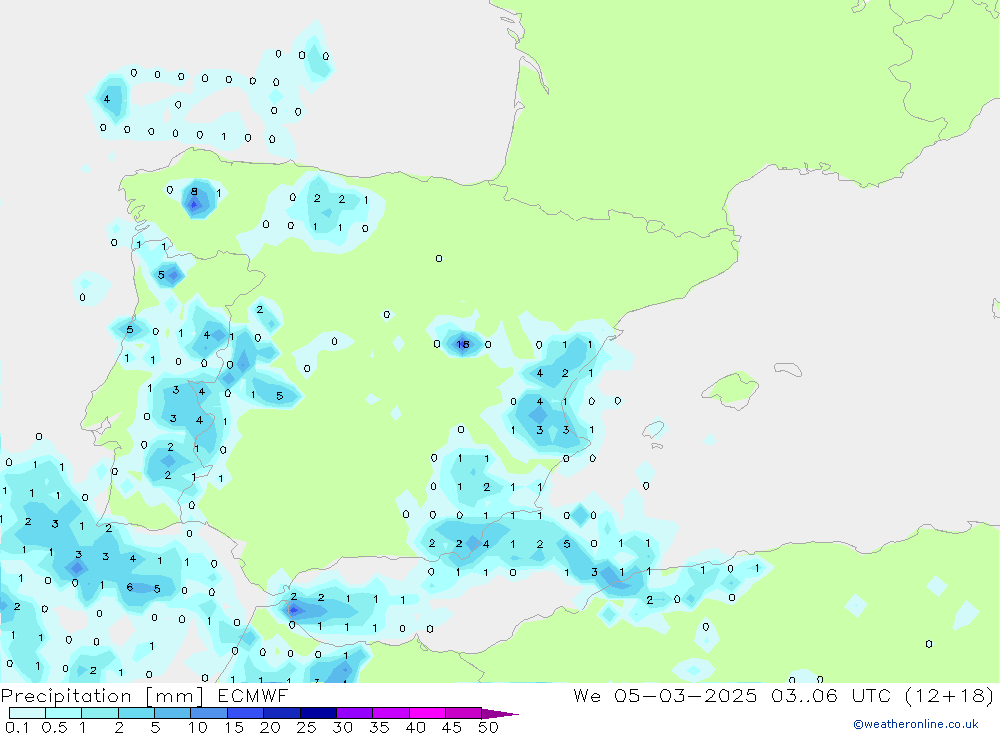The width and height of the screenshot is (1000, 733).
Task: Click the "Precipitation [mm]" title text
Action: (102, 696)
